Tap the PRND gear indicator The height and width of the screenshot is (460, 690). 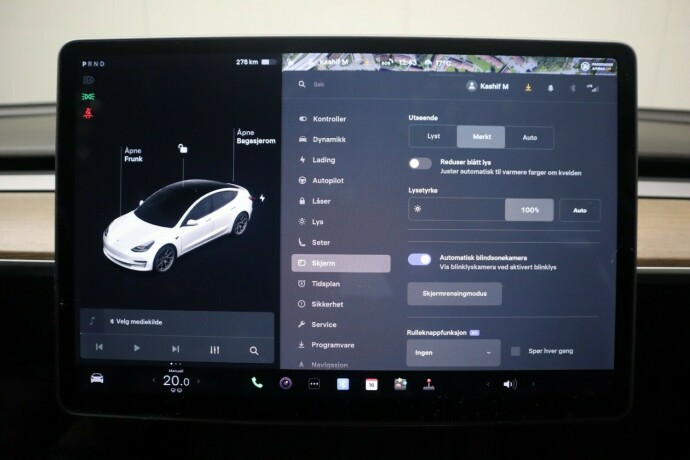93,64
